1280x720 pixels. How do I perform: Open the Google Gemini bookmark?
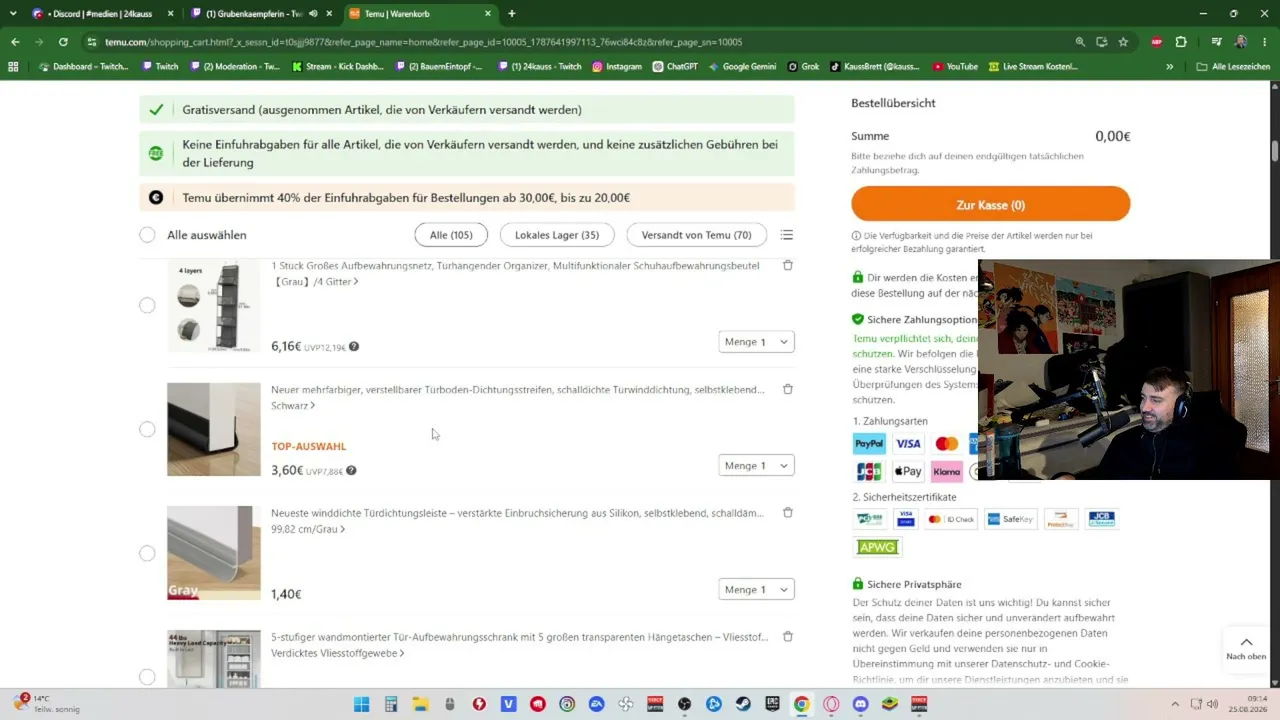click(x=742, y=67)
